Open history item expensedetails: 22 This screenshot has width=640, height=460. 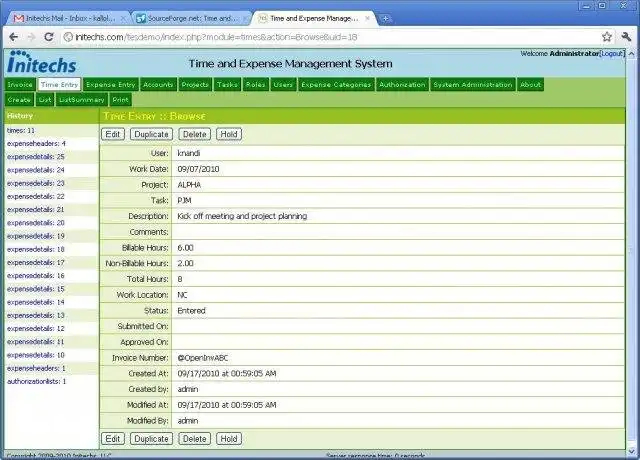(36, 196)
